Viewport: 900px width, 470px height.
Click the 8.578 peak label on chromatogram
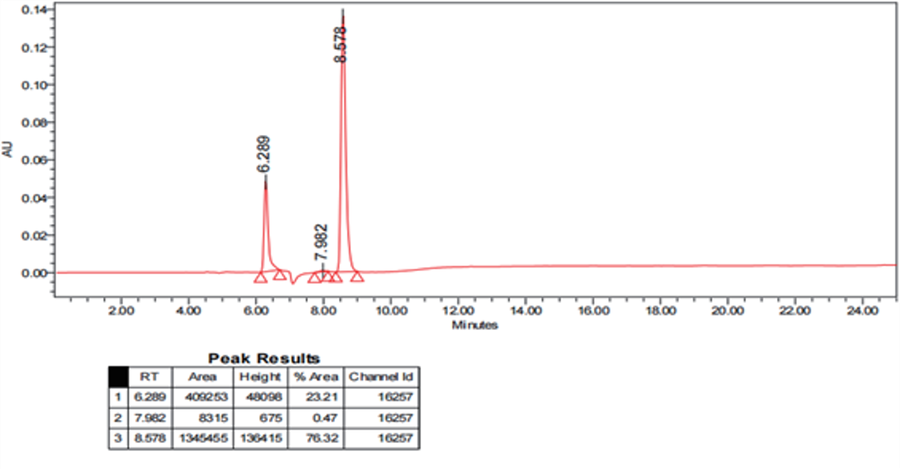[x=341, y=44]
